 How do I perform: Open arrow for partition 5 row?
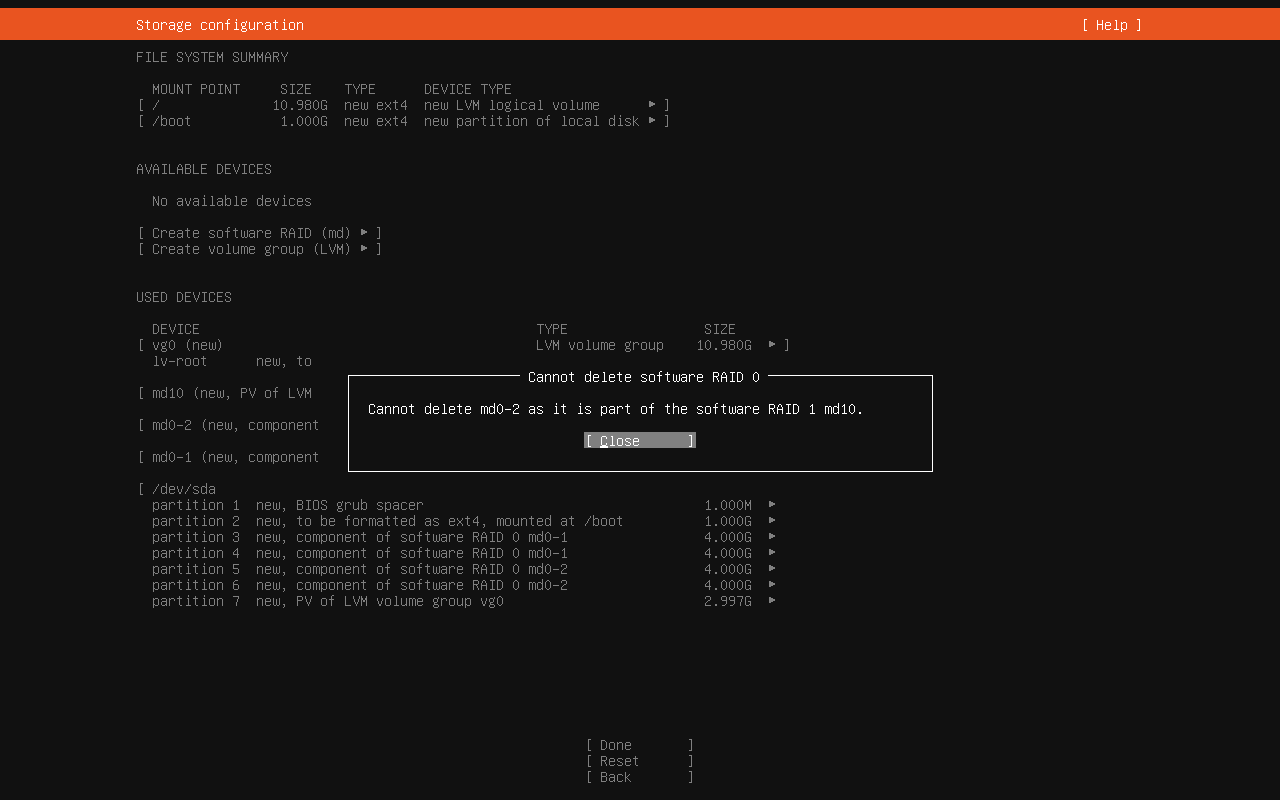(x=772, y=569)
